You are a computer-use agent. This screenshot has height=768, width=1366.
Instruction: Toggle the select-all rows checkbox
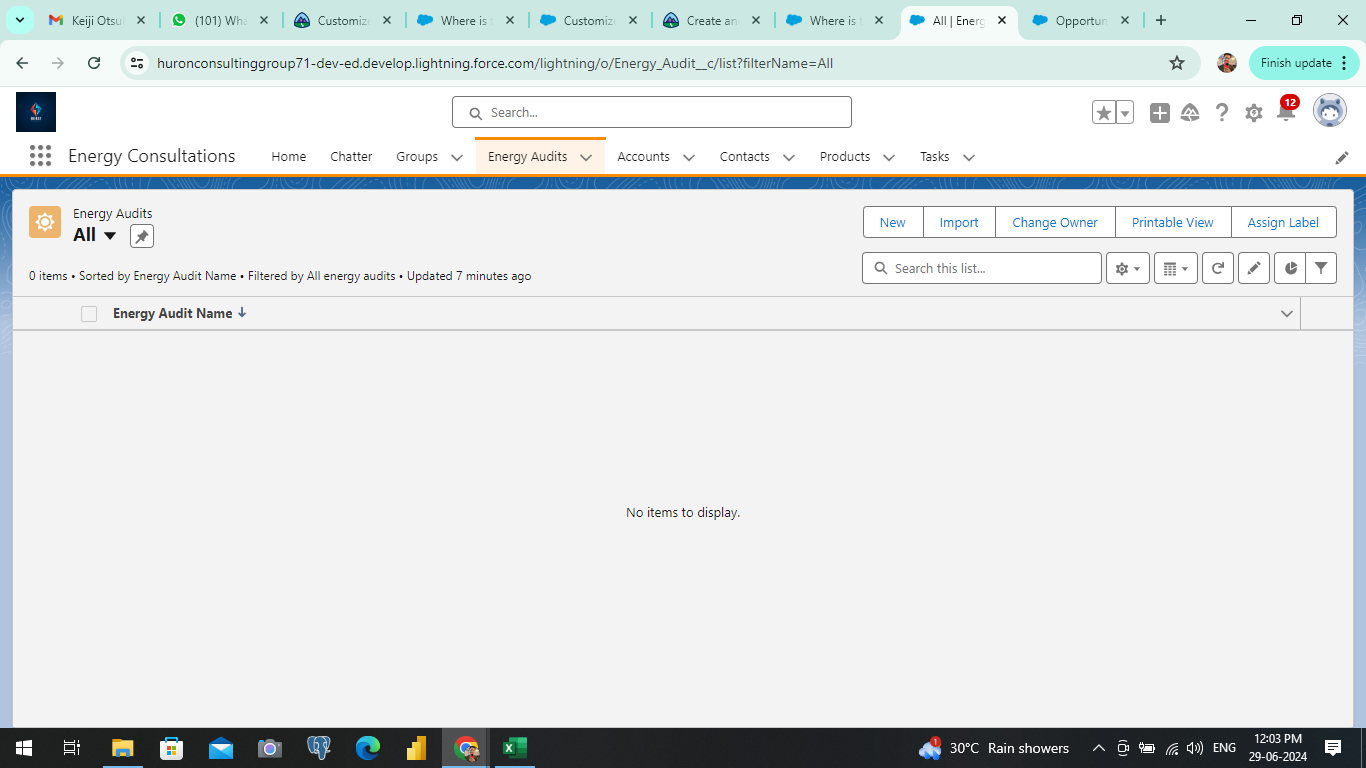89,314
